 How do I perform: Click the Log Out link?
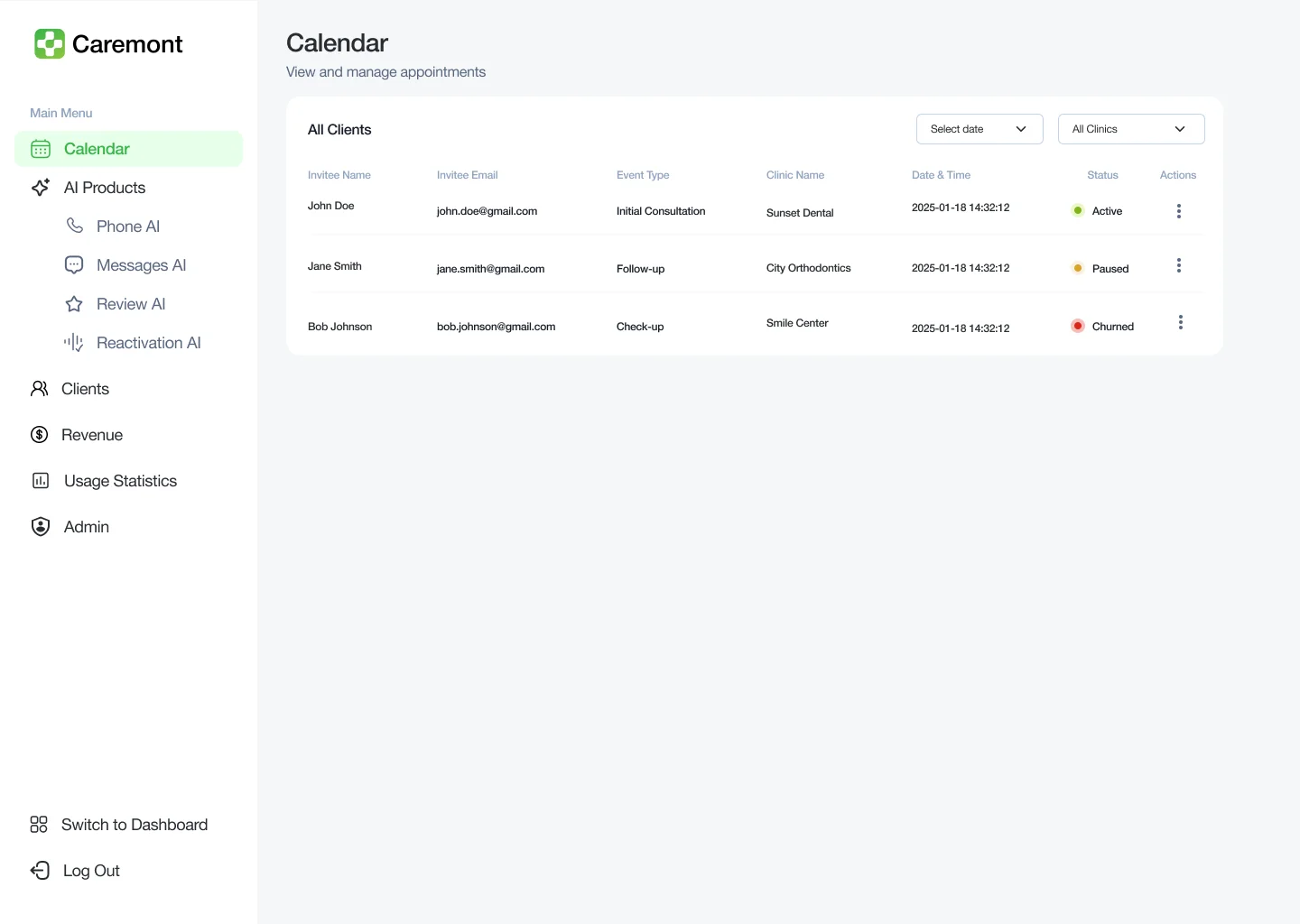89,870
